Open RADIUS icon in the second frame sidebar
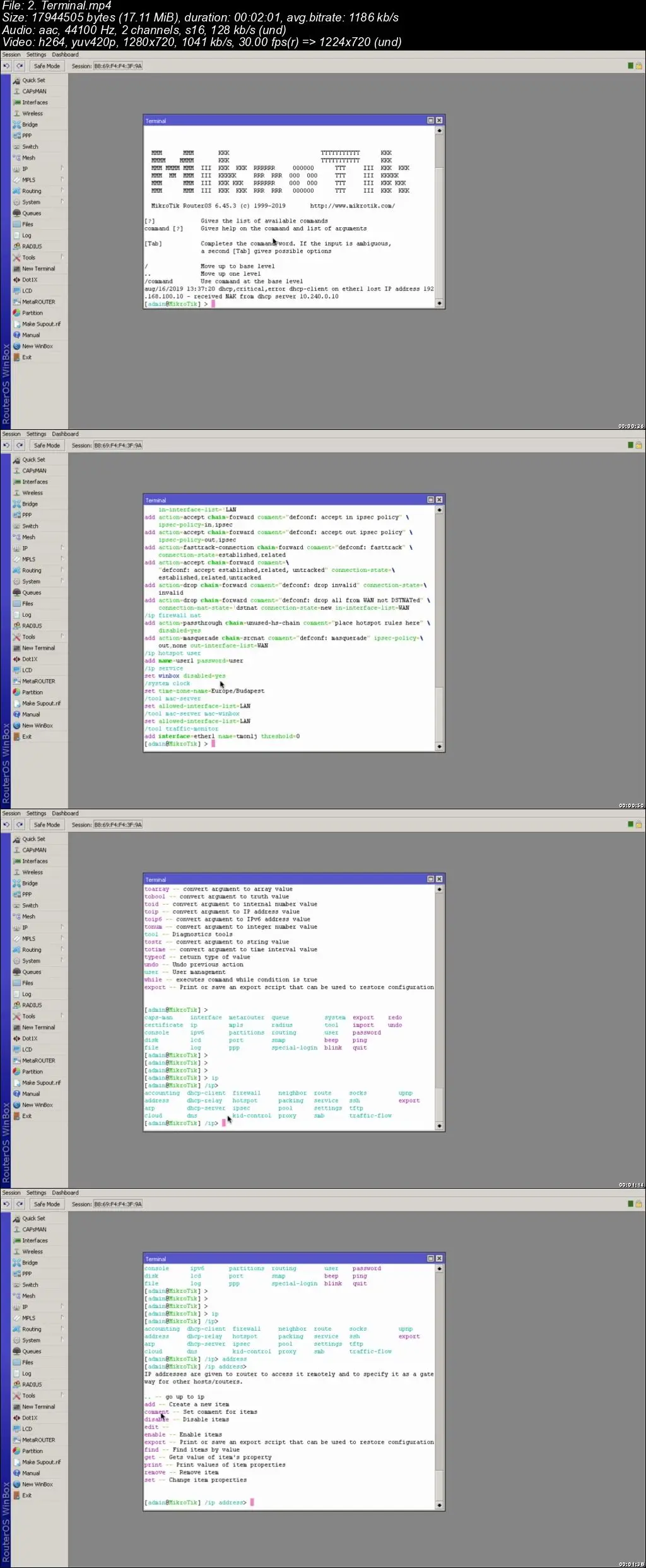 click(x=17, y=626)
